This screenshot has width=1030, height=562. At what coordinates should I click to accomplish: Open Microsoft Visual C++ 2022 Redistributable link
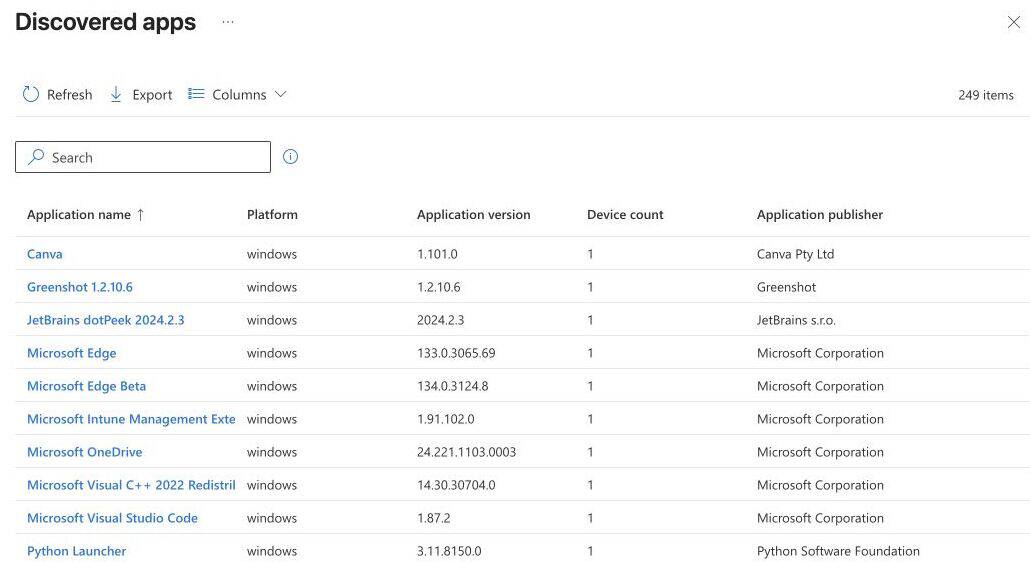(x=131, y=485)
